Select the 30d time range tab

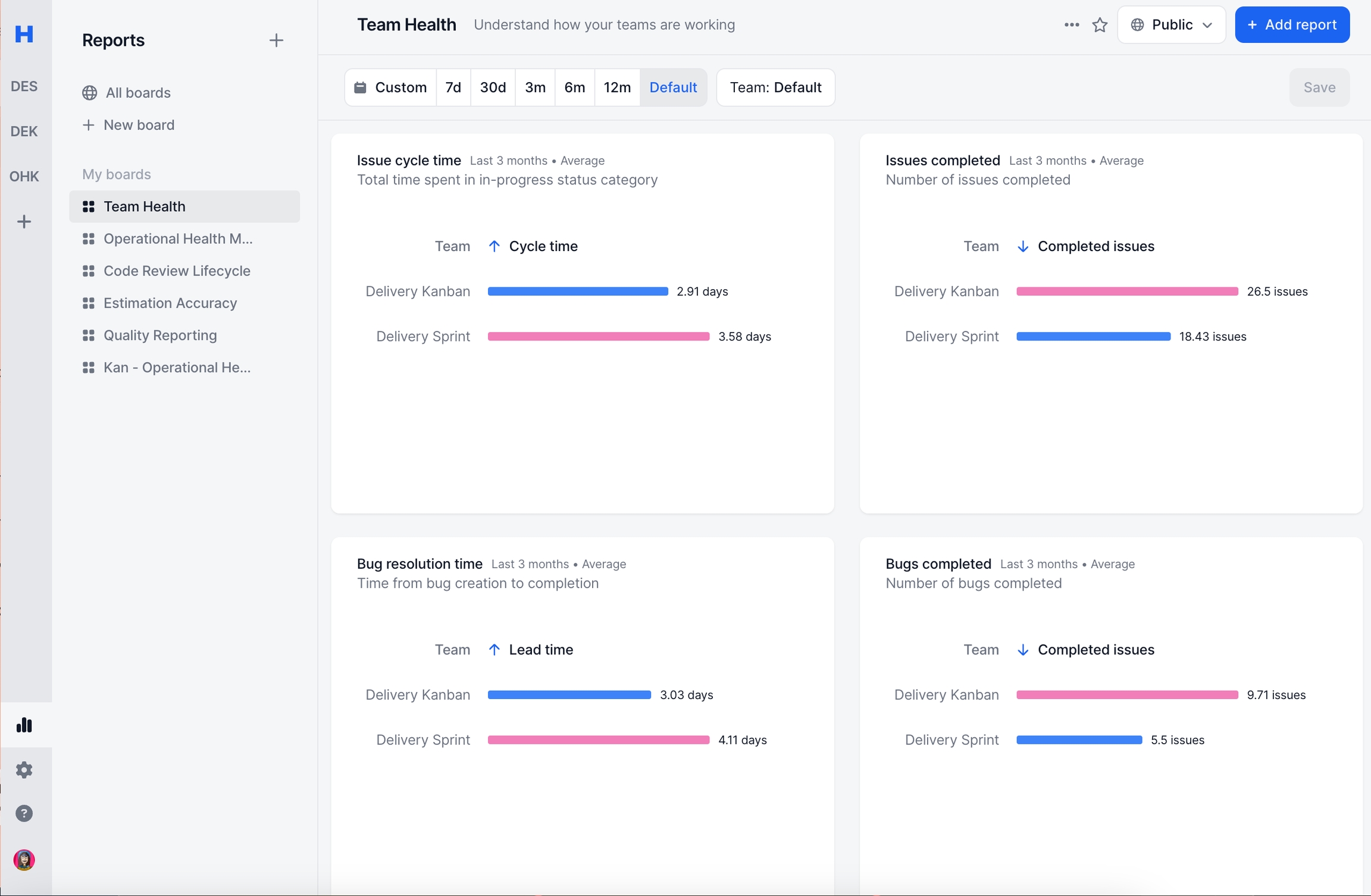coord(493,87)
